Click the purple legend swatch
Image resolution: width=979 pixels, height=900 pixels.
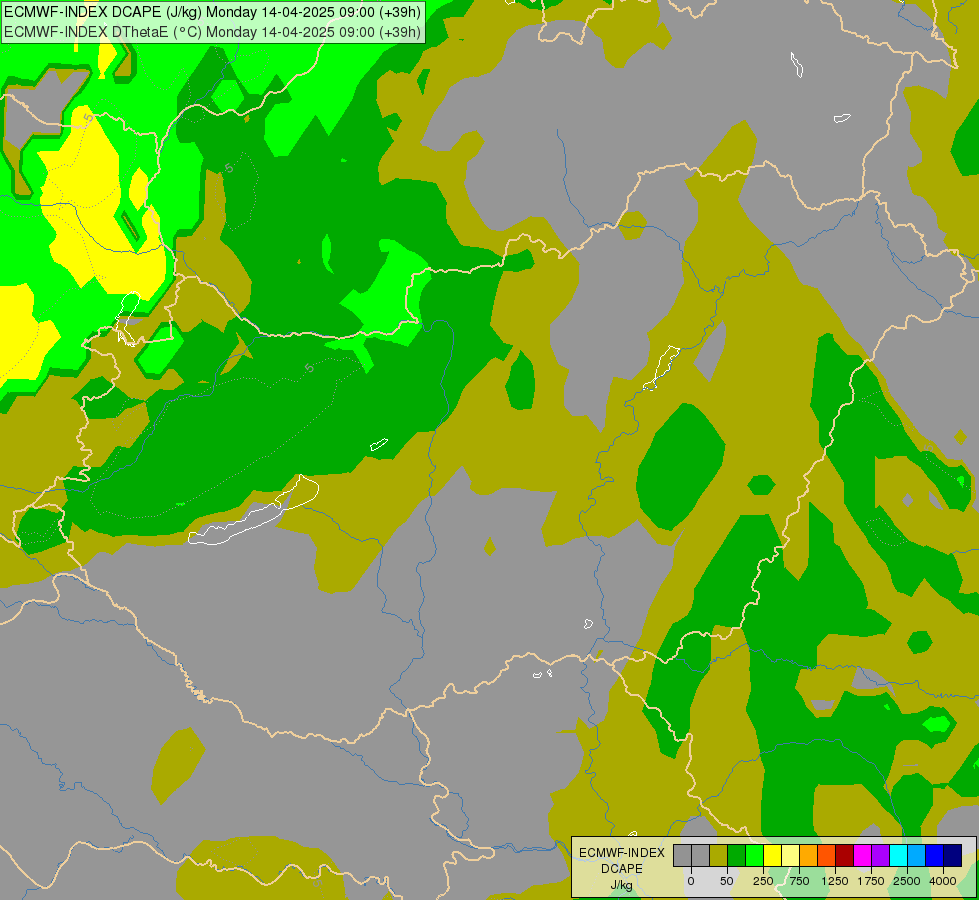[881, 855]
